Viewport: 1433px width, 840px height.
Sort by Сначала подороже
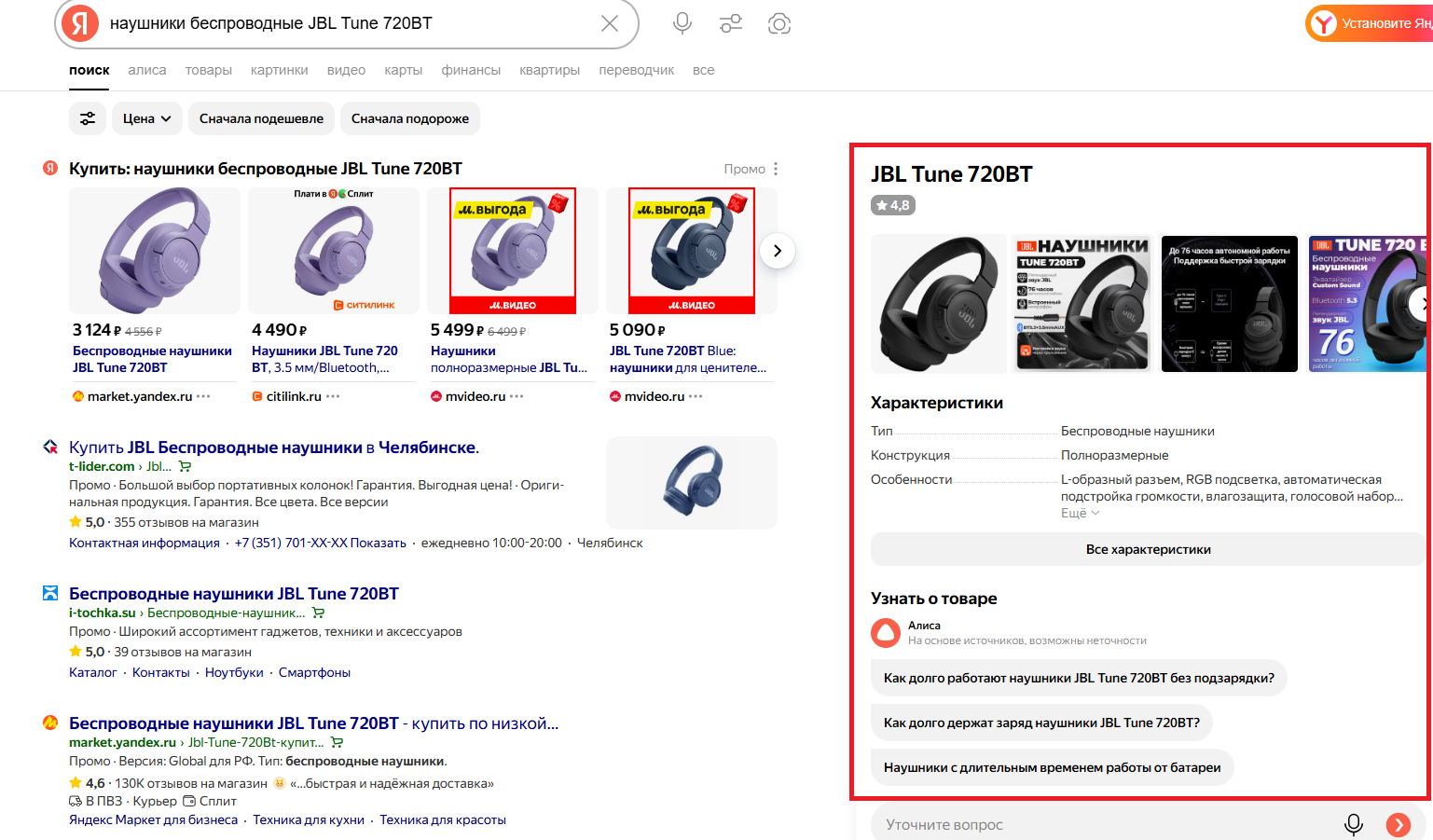point(410,118)
